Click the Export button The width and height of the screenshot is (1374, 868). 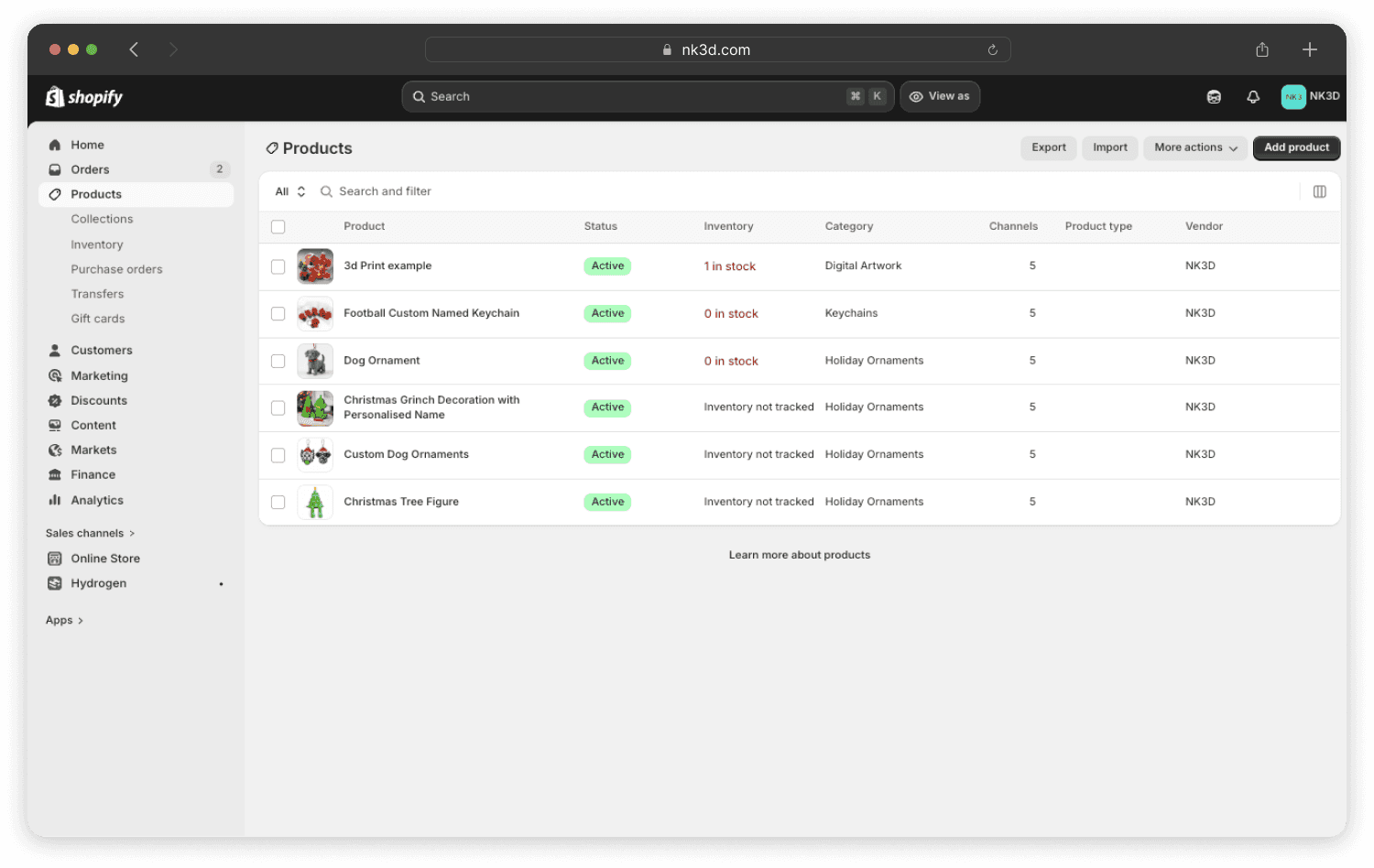pyautogui.click(x=1049, y=147)
